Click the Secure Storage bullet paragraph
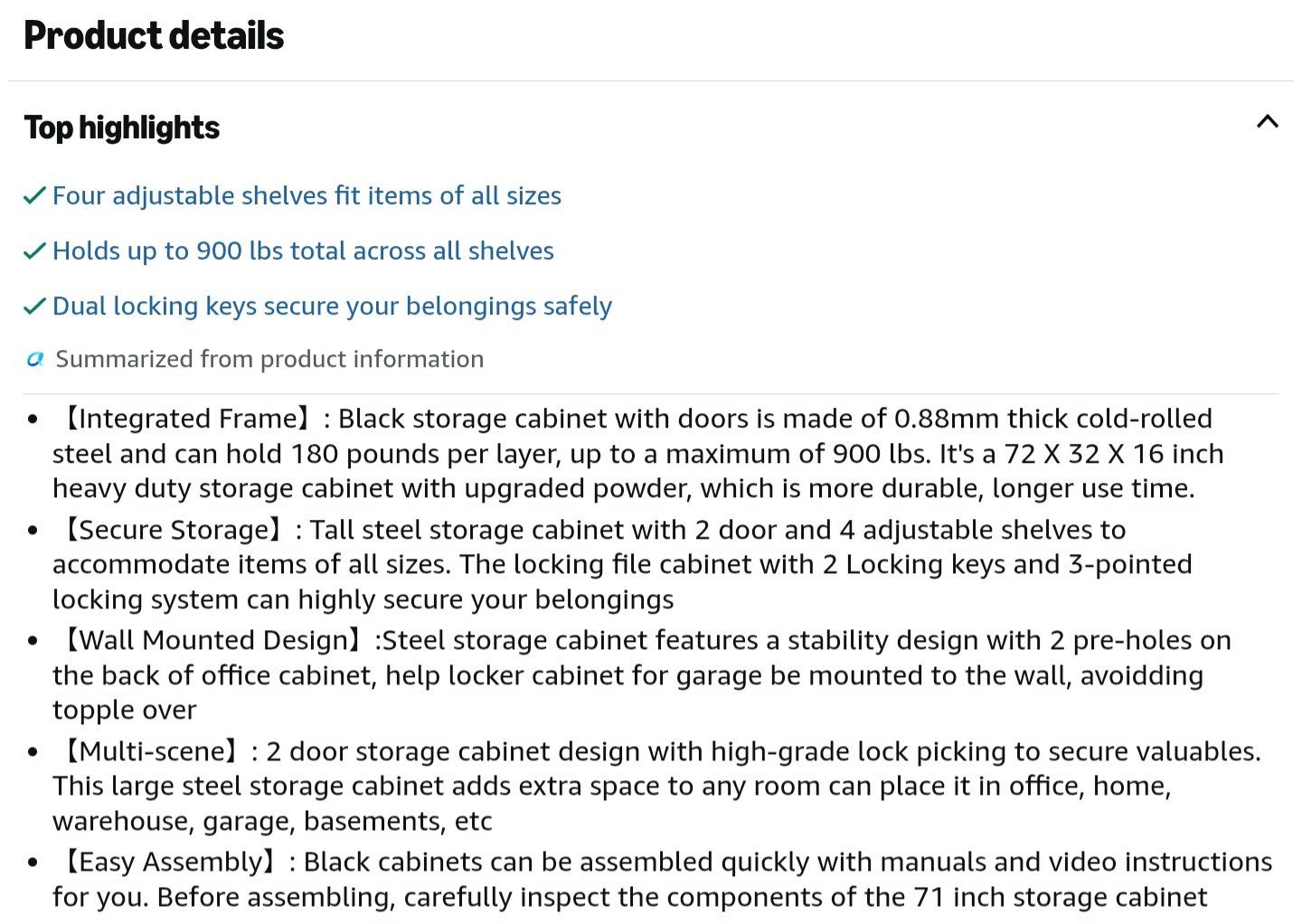This screenshot has width=1302, height=924. pyautogui.click(x=622, y=564)
